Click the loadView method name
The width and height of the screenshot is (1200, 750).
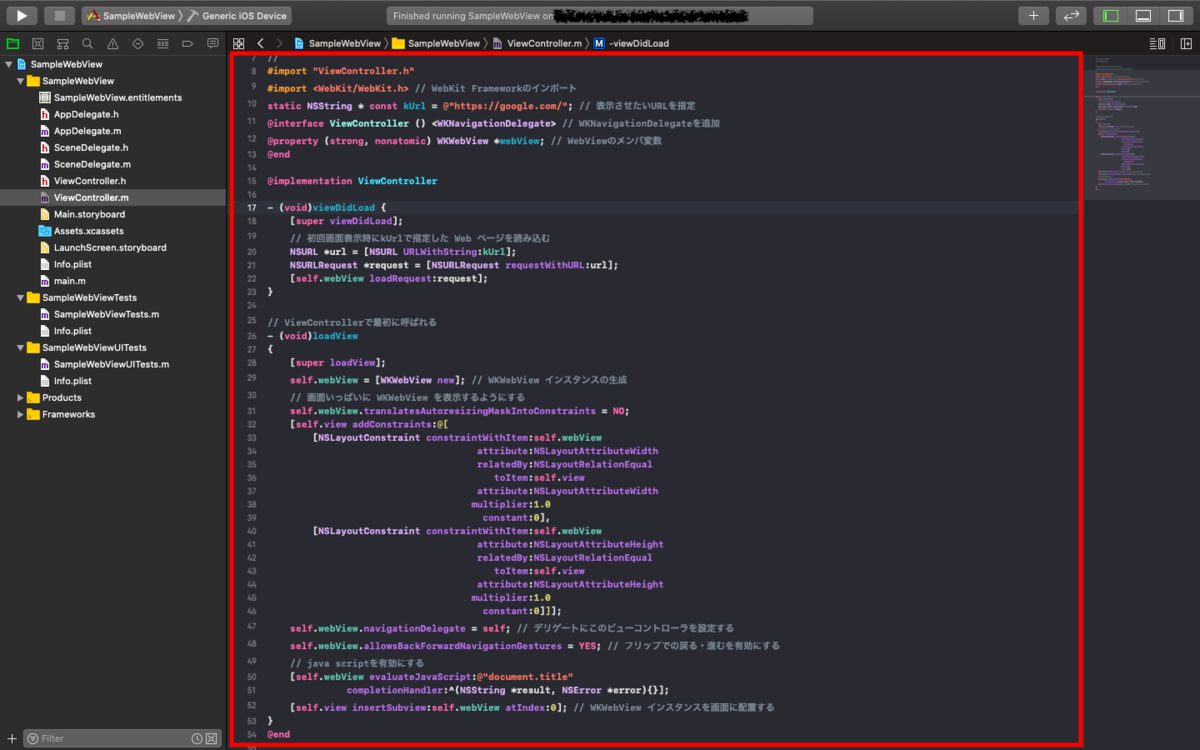pos(335,337)
